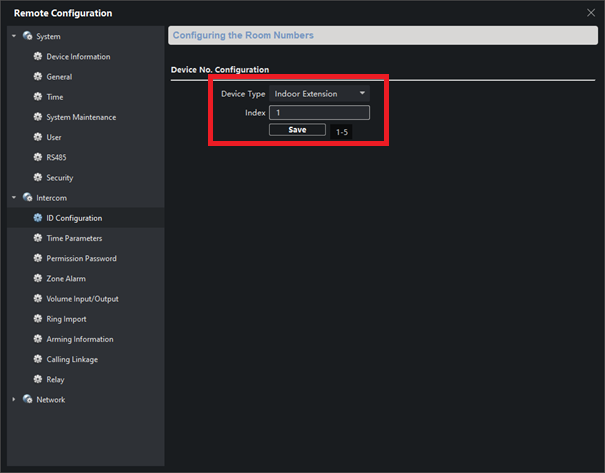This screenshot has height=473, width=605.
Task: Close the Remote Configuration window
Action: [590, 12]
